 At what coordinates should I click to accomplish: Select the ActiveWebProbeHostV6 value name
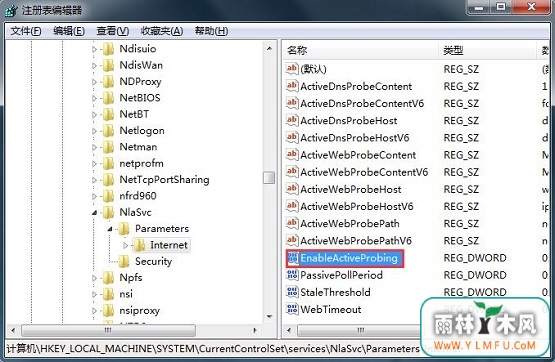356,207
